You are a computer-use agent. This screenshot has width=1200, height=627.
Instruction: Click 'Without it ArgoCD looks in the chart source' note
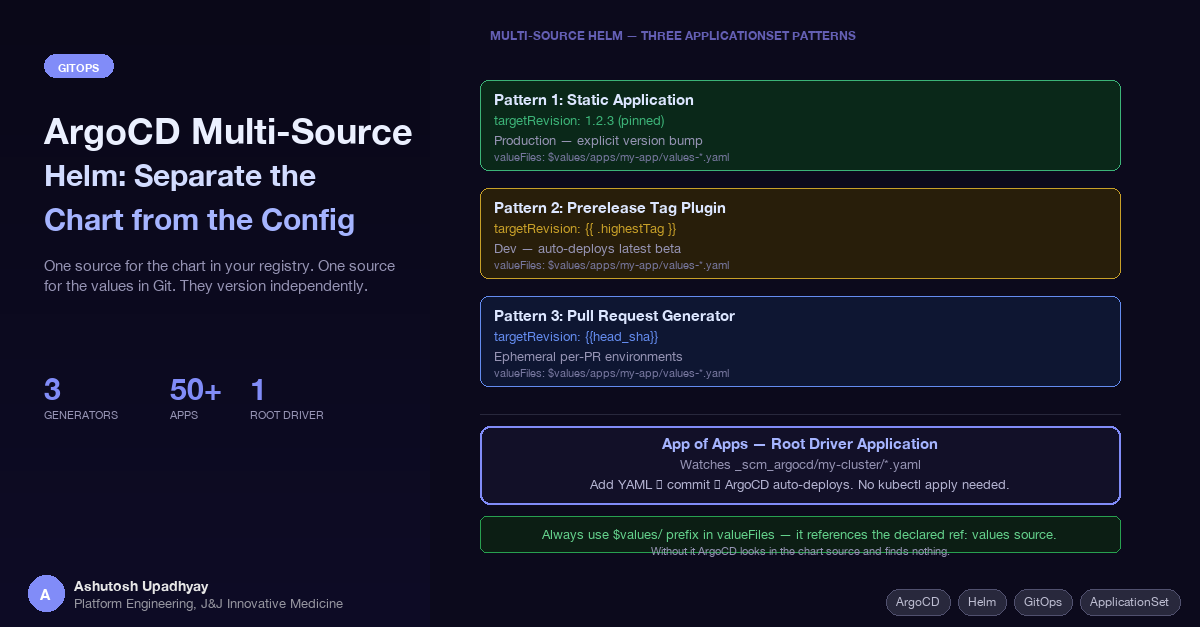click(800, 551)
